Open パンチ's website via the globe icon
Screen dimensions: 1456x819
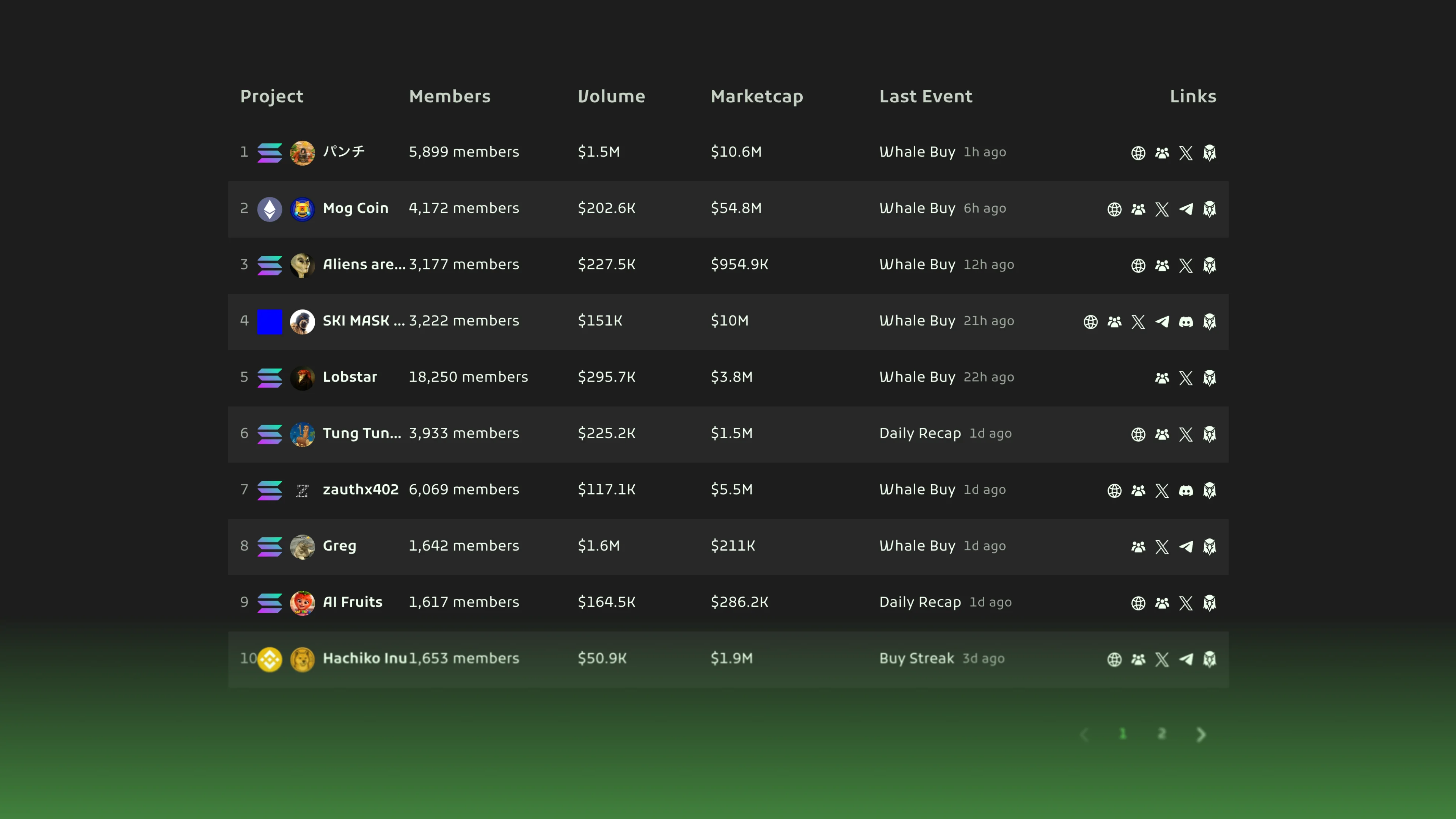tap(1138, 153)
